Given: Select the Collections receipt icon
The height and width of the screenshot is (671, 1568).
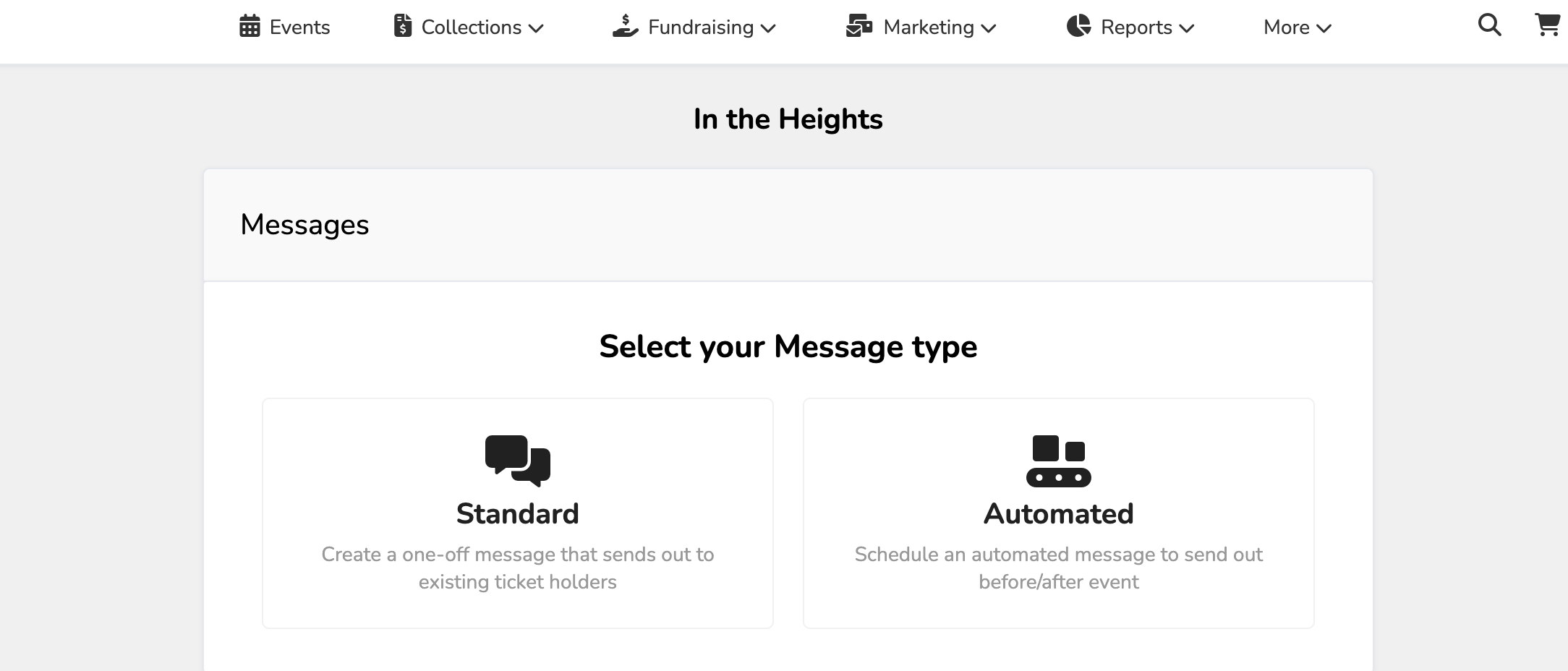Looking at the screenshot, I should [x=403, y=26].
